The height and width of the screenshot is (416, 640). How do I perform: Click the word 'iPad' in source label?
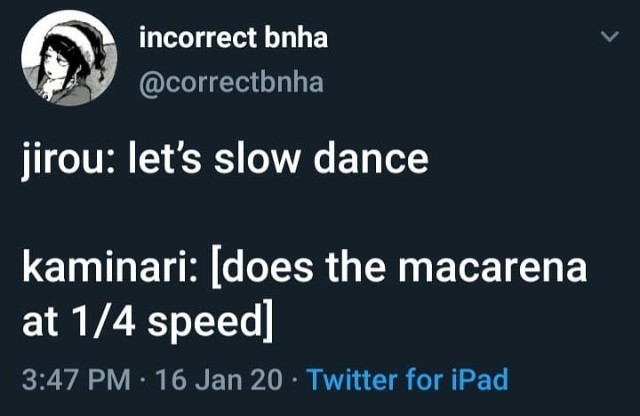[479, 380]
